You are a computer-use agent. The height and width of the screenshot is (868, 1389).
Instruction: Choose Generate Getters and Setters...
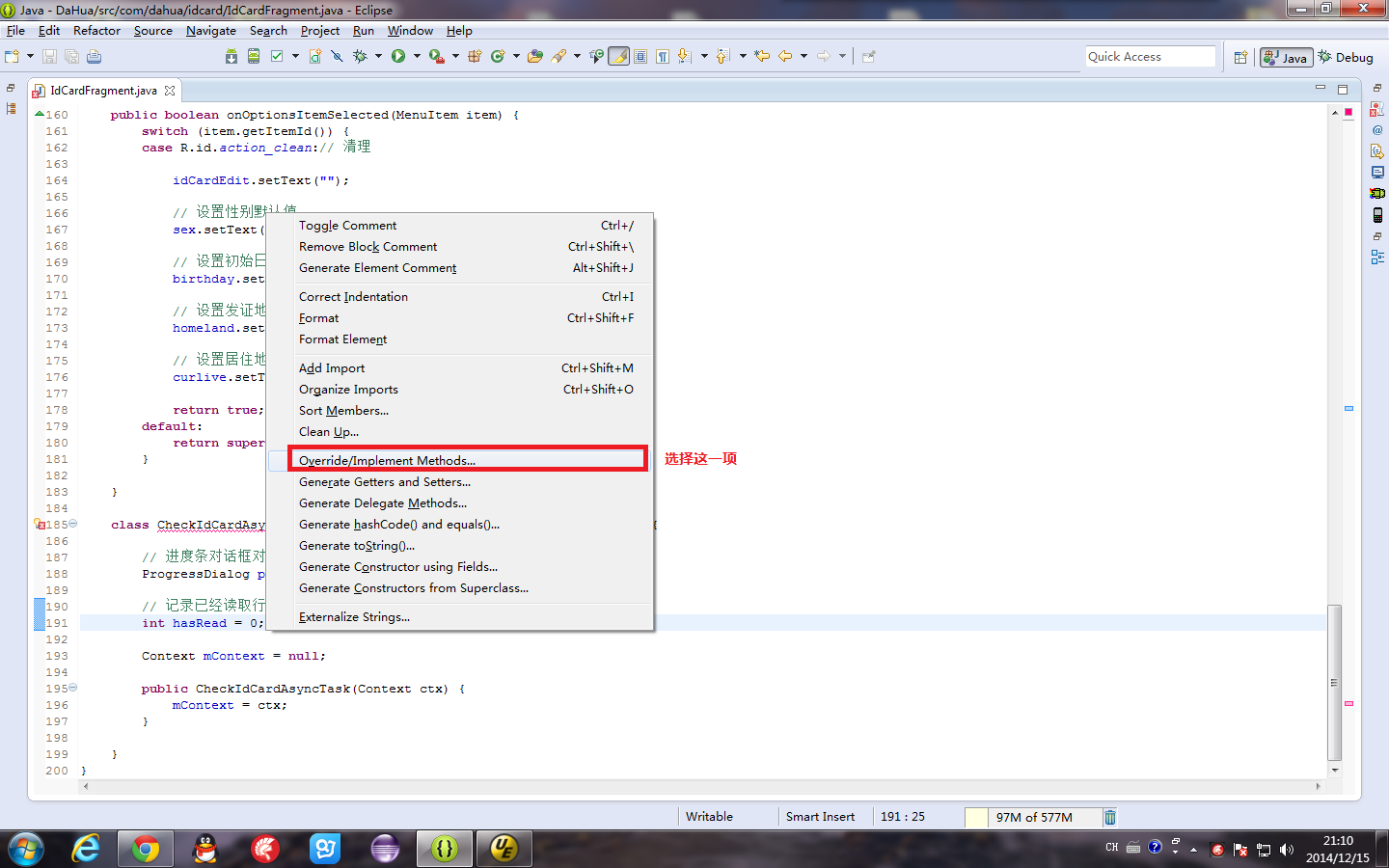pos(385,482)
